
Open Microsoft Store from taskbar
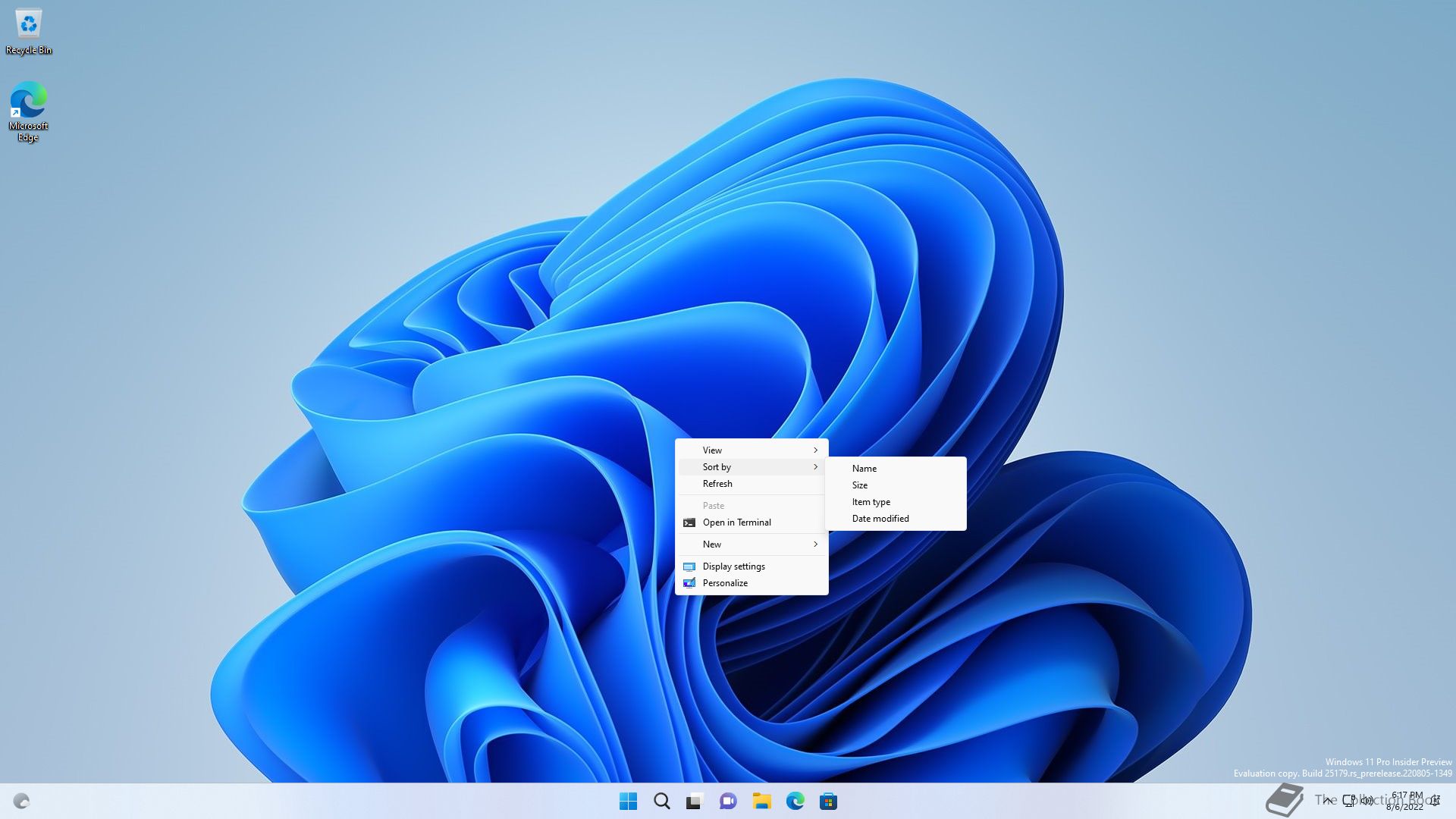828,801
